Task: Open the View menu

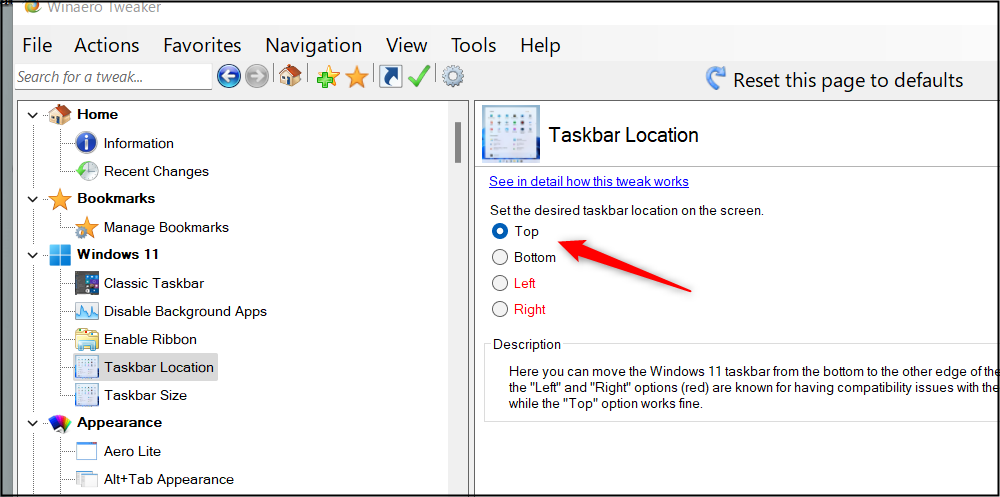Action: pyautogui.click(x=406, y=45)
